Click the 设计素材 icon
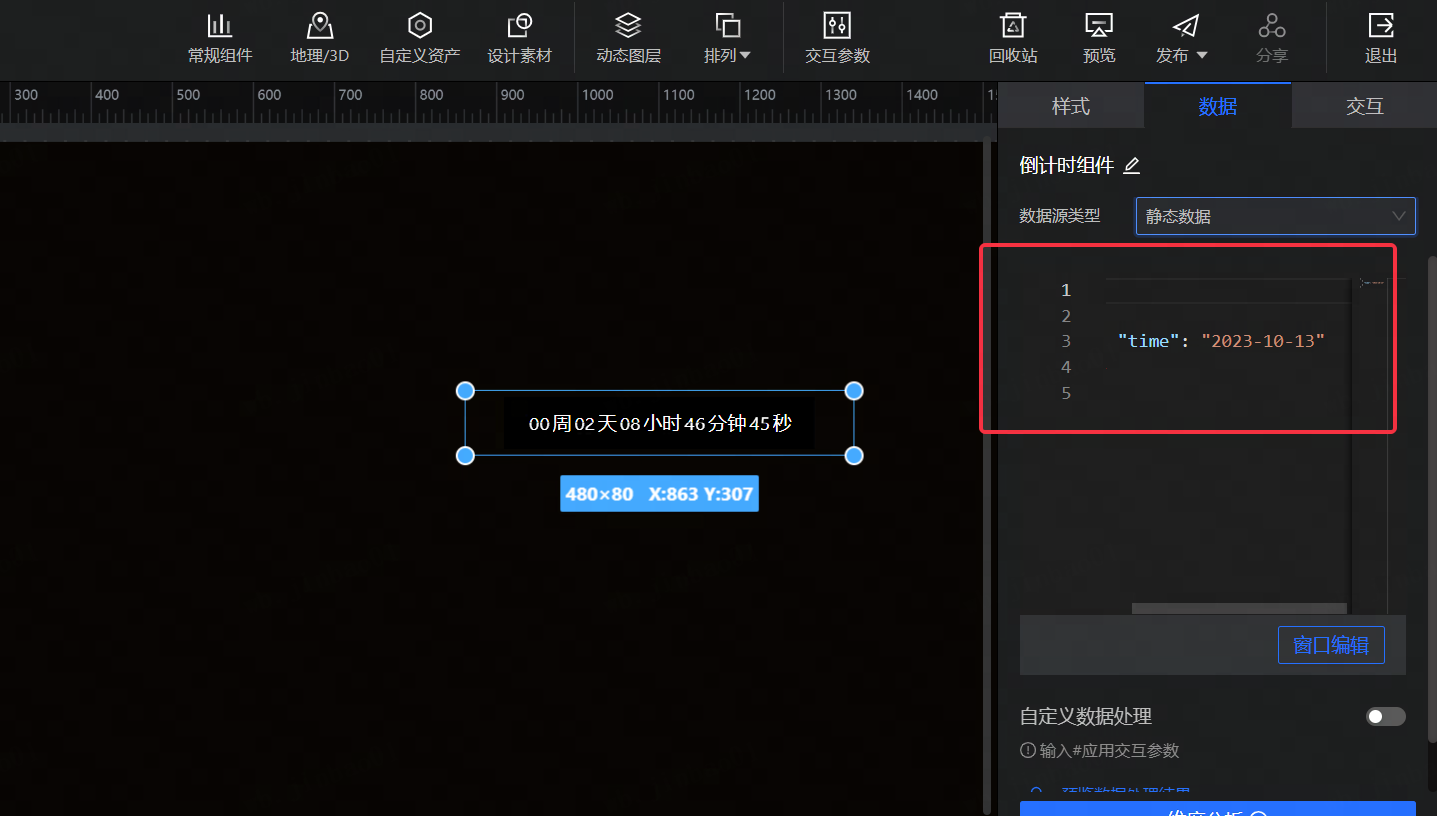 pos(520,37)
